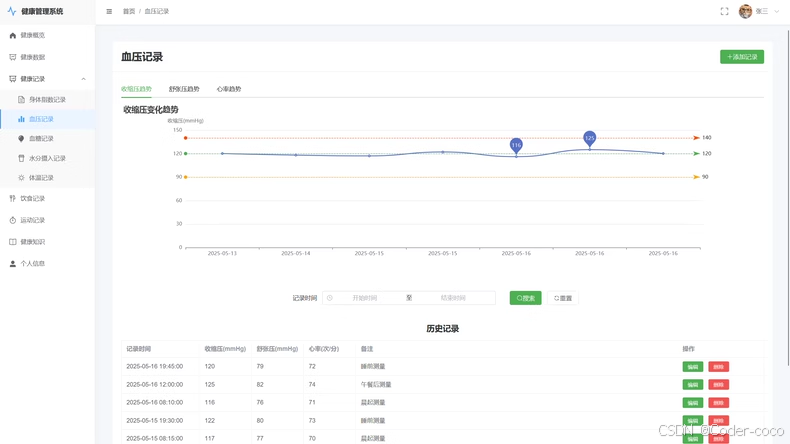Screen dimensions: 790x444
Task: Click the icon beside 健康记录
Action: click(x=13, y=79)
